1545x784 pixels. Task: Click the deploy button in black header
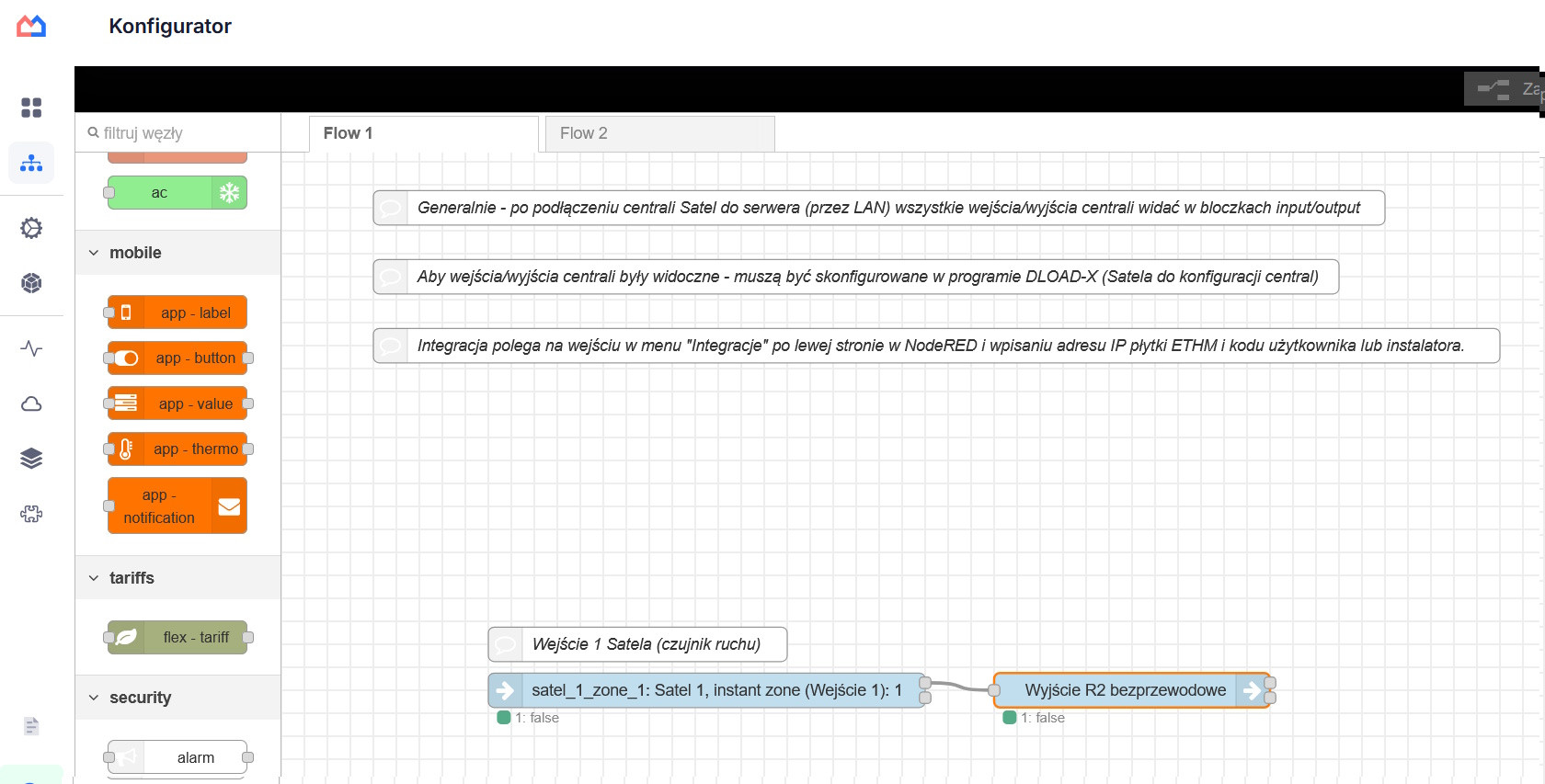click(x=1503, y=89)
